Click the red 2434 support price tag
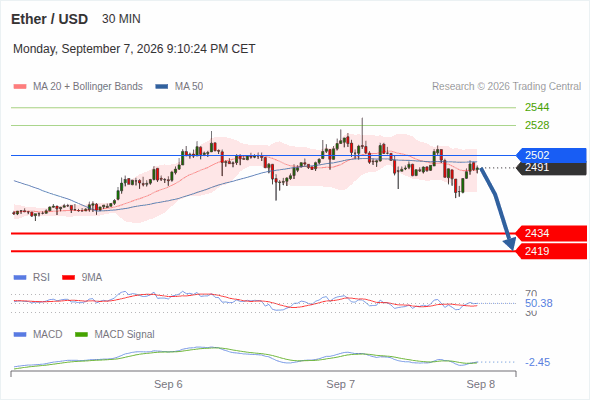 coord(551,233)
